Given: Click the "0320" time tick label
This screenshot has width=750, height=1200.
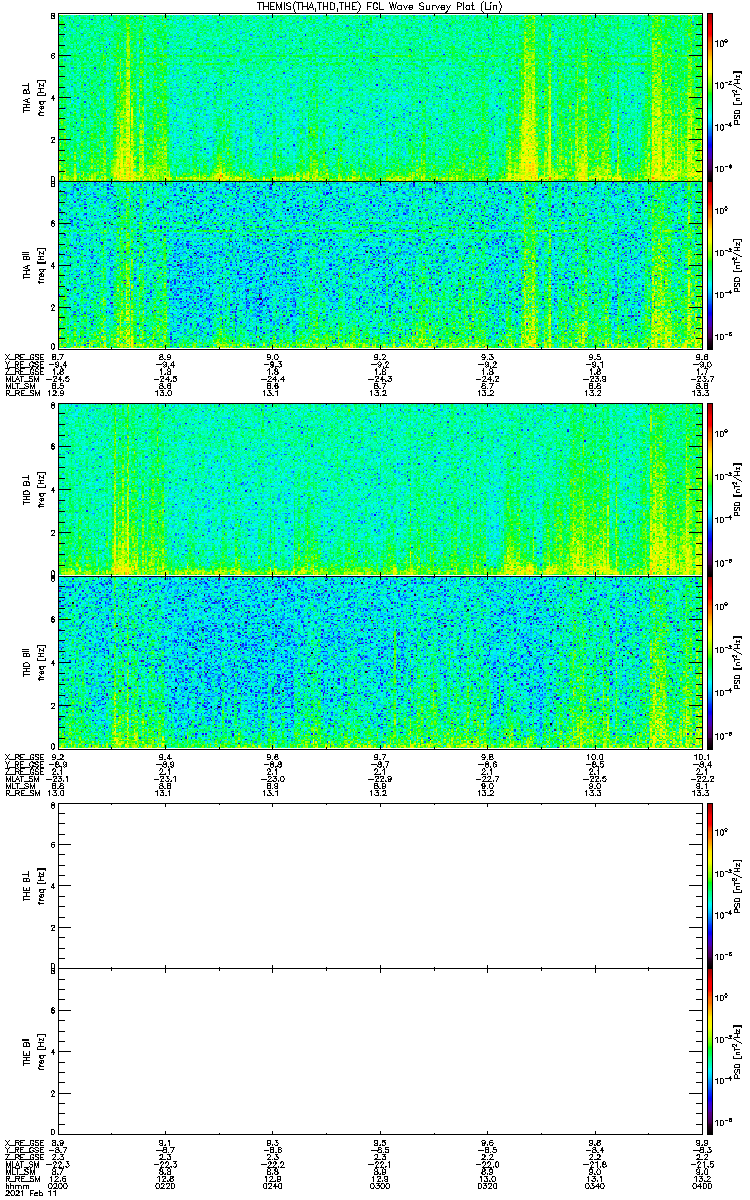Looking at the screenshot, I should (487, 1185).
